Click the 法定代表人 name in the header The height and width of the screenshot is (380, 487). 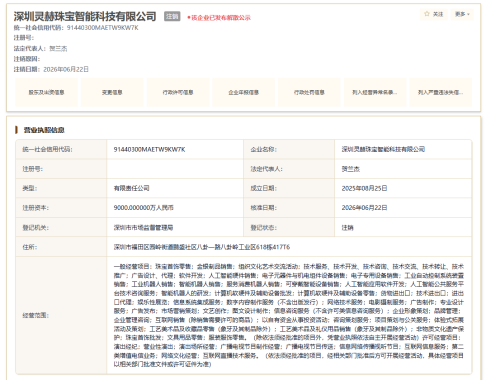[58, 49]
